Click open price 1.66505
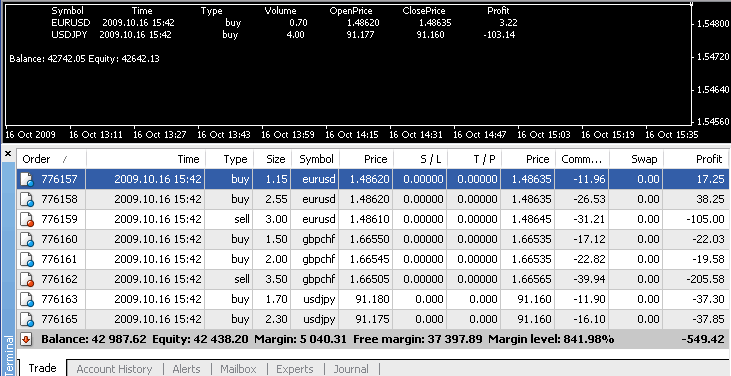 (x=369, y=280)
